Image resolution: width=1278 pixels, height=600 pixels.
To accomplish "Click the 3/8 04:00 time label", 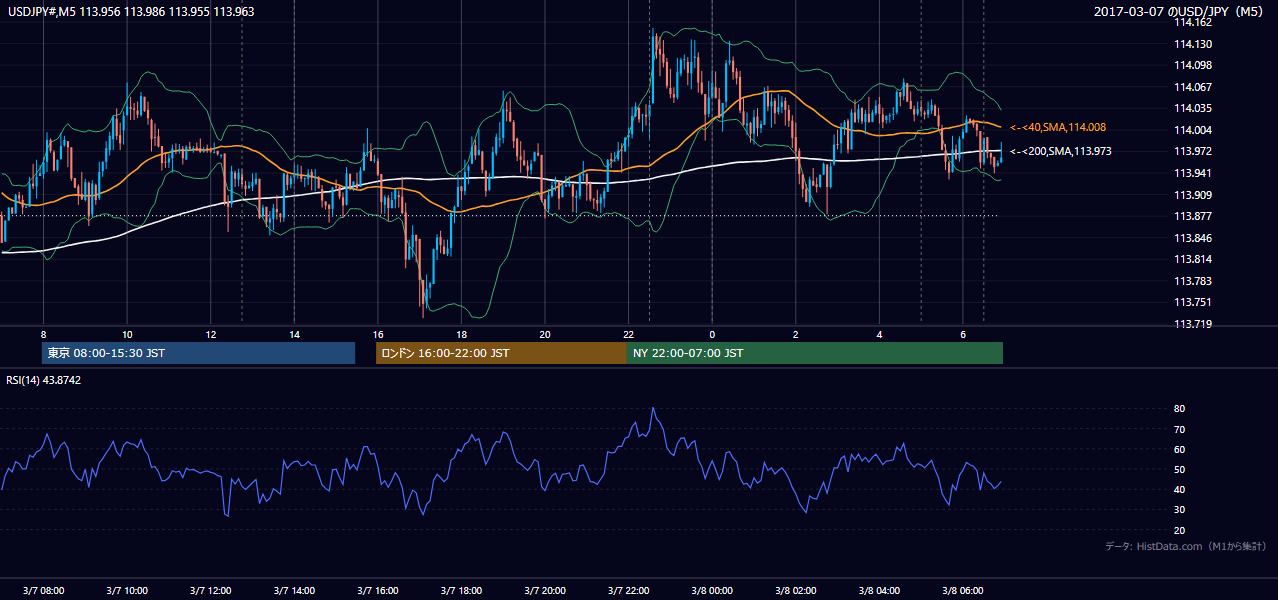I will tap(879, 590).
